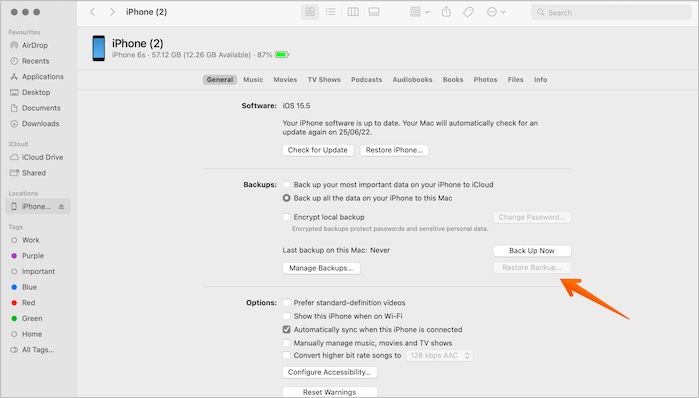Open the 128 kbps AAC dropdown
The image size is (699, 398).
click(440, 356)
